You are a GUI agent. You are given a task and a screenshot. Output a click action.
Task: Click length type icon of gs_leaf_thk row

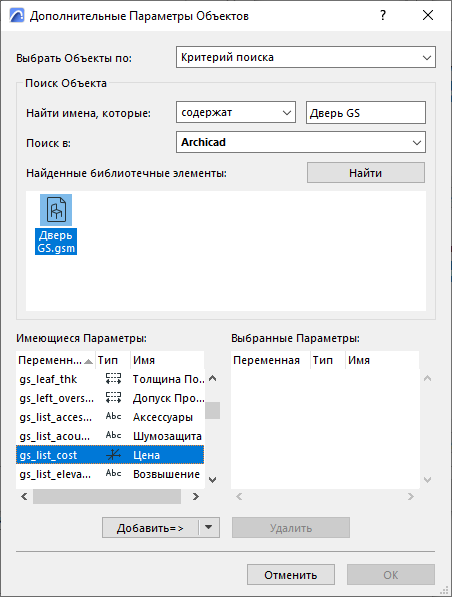click(113, 378)
